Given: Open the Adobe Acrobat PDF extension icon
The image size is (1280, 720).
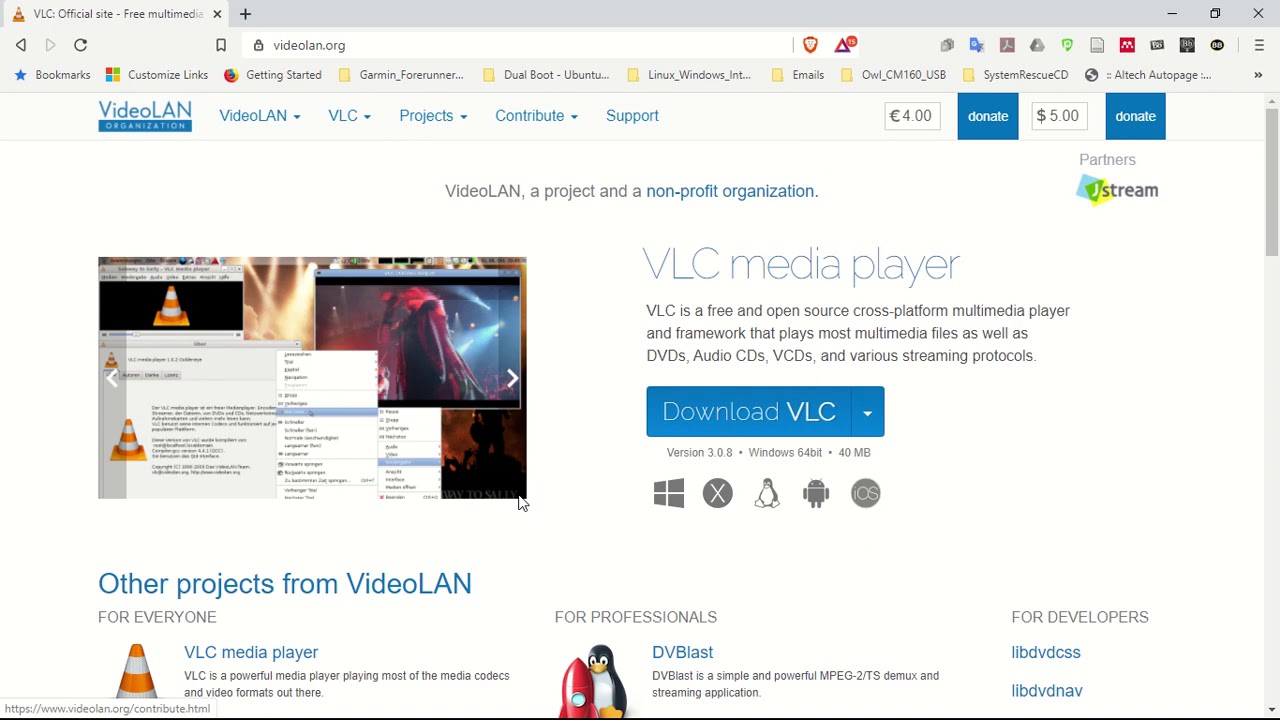Looking at the screenshot, I should click(x=1007, y=45).
